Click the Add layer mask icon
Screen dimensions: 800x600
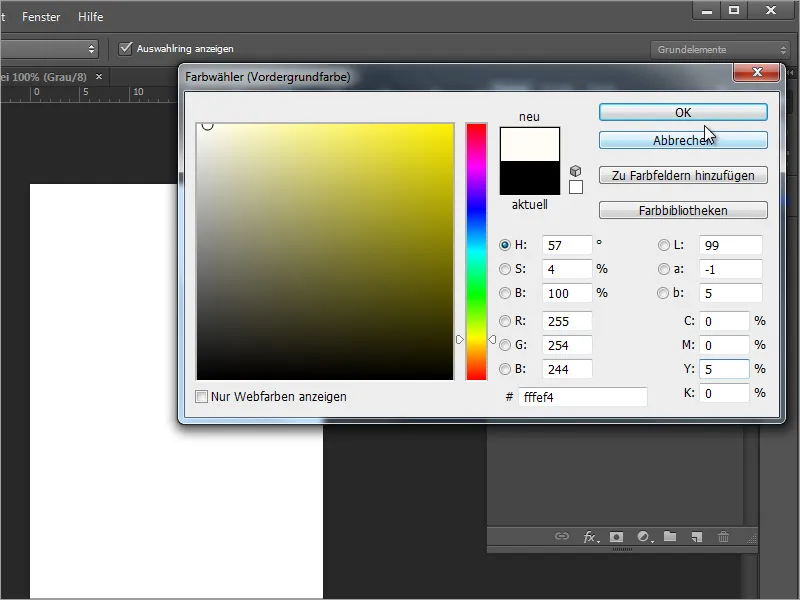pyautogui.click(x=617, y=537)
